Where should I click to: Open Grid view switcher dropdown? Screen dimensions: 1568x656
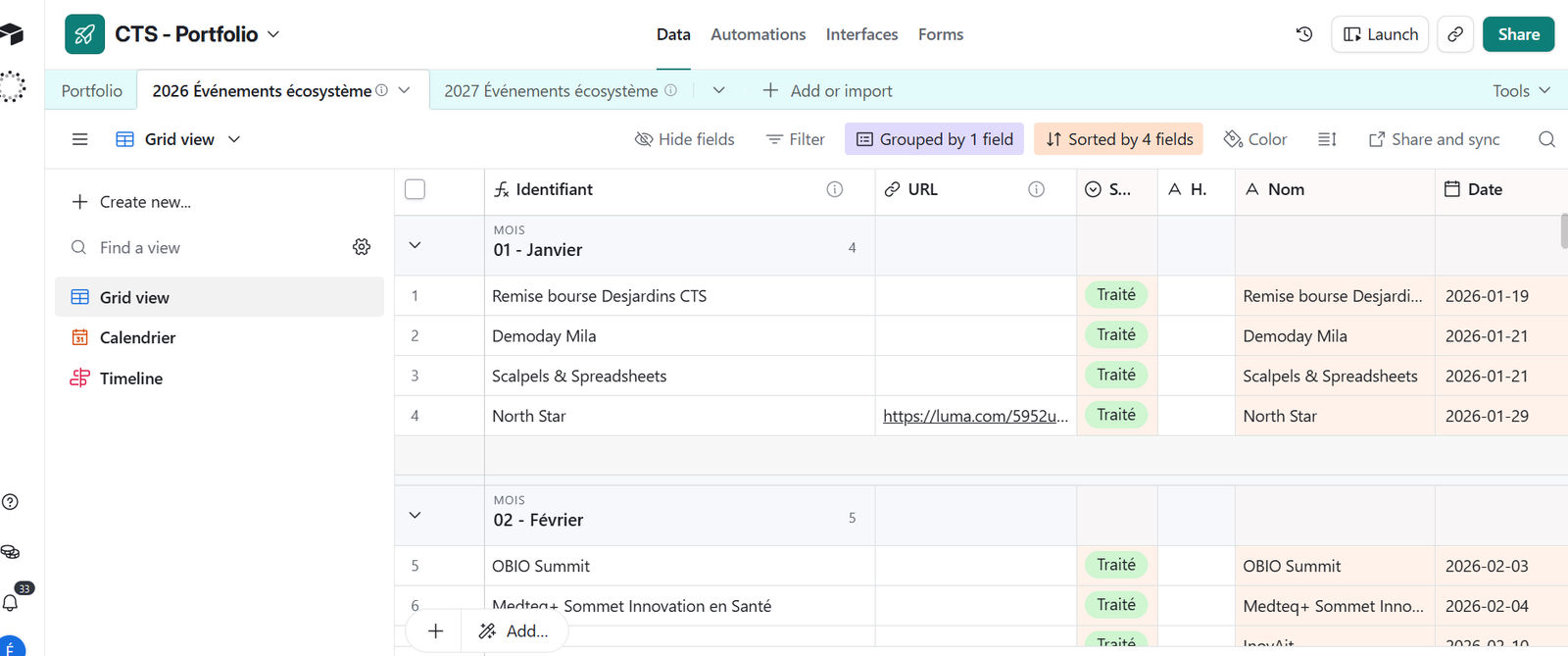tap(178, 139)
